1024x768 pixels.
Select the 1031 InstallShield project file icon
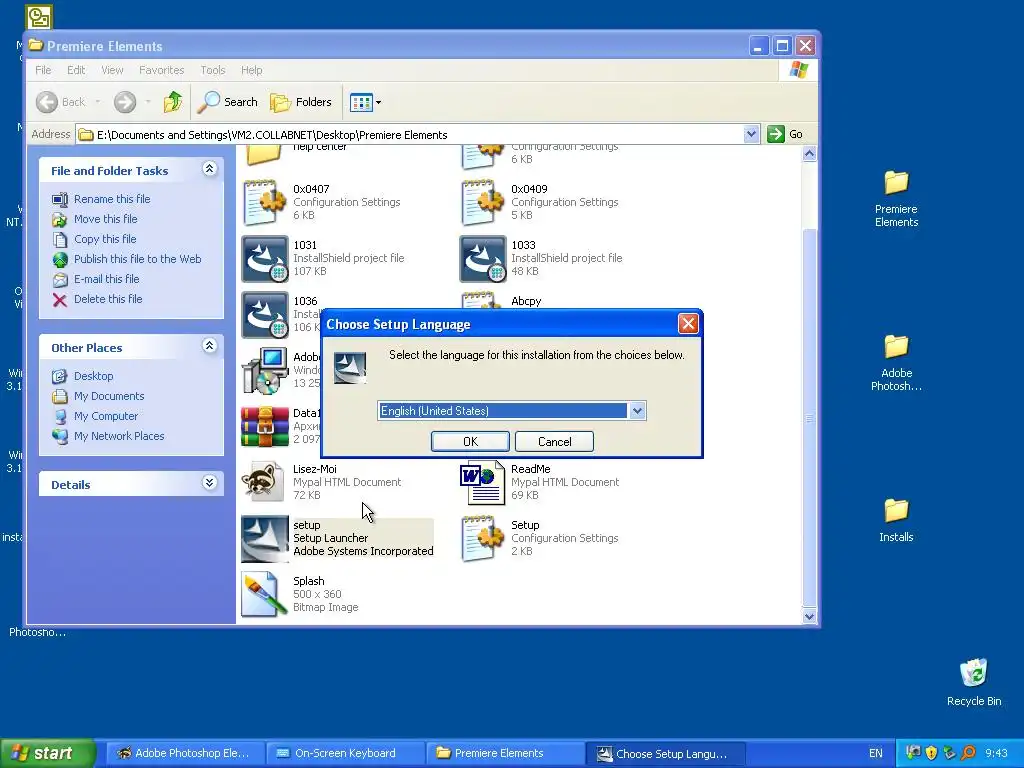coord(264,259)
